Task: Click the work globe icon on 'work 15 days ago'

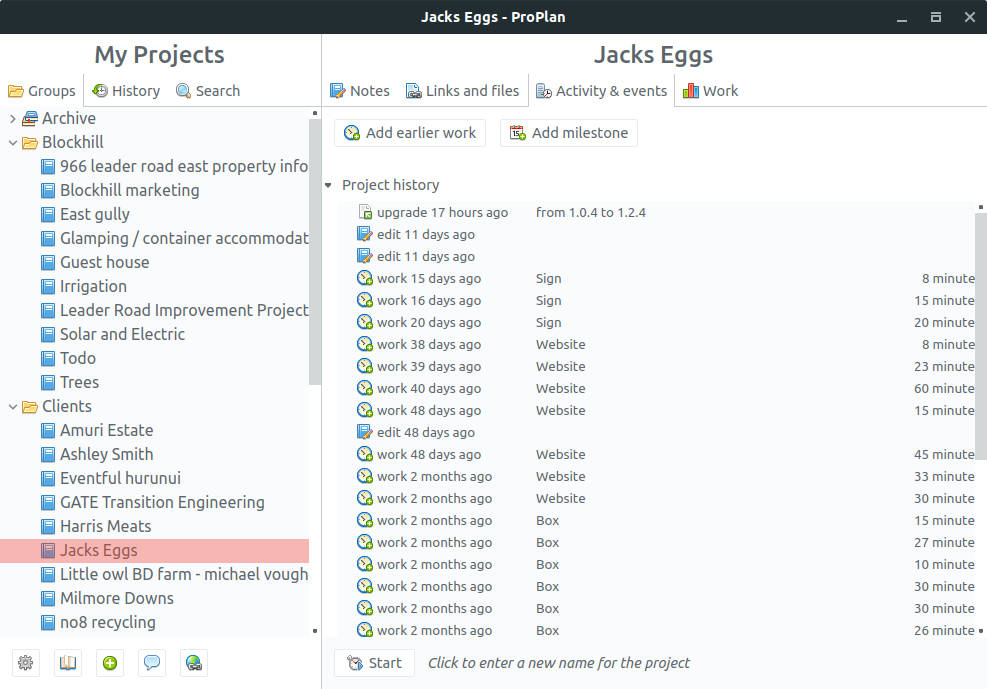Action: [x=365, y=278]
